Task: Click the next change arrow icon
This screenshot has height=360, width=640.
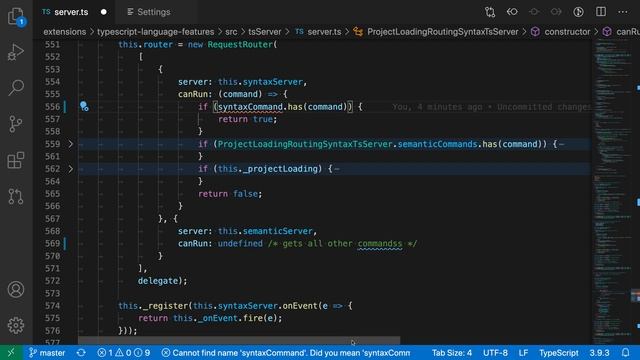Action: pyautogui.click(x=556, y=12)
